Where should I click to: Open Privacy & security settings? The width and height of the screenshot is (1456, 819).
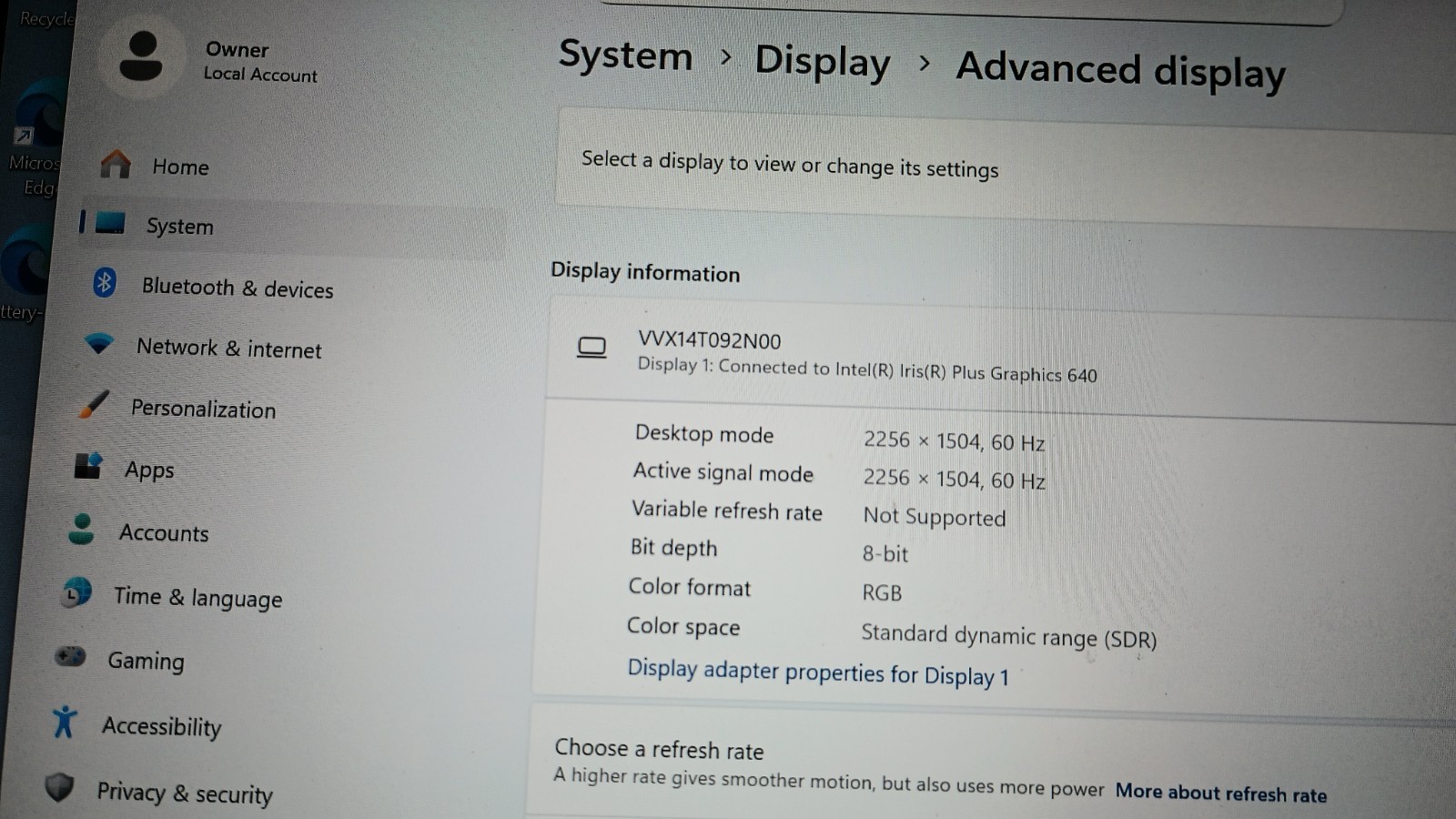[185, 793]
